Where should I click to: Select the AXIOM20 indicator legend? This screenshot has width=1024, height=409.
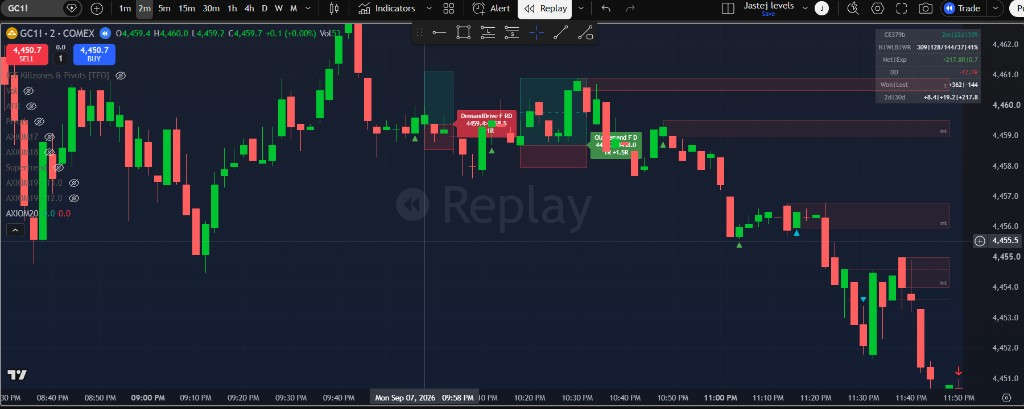coord(22,213)
